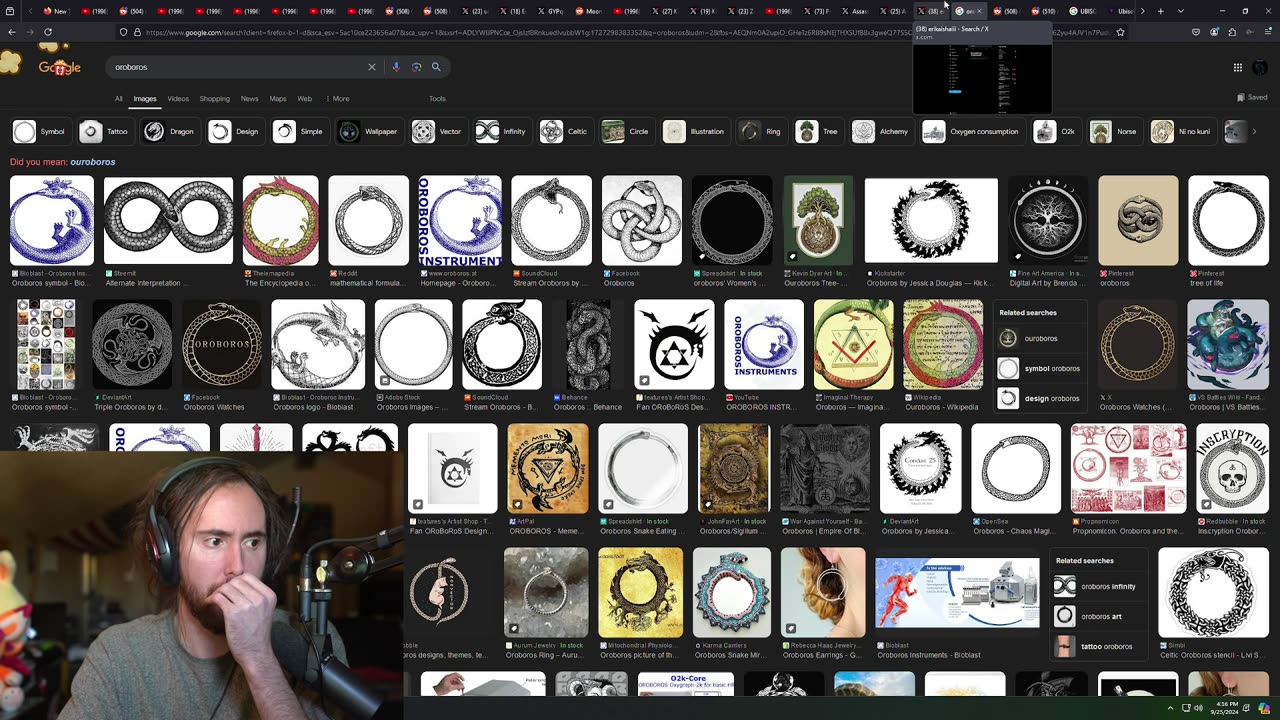Open the YouTube OROBOROS INSTRUMENTS thumbnail
This screenshot has width=1280, height=720.
pyautogui.click(x=764, y=345)
